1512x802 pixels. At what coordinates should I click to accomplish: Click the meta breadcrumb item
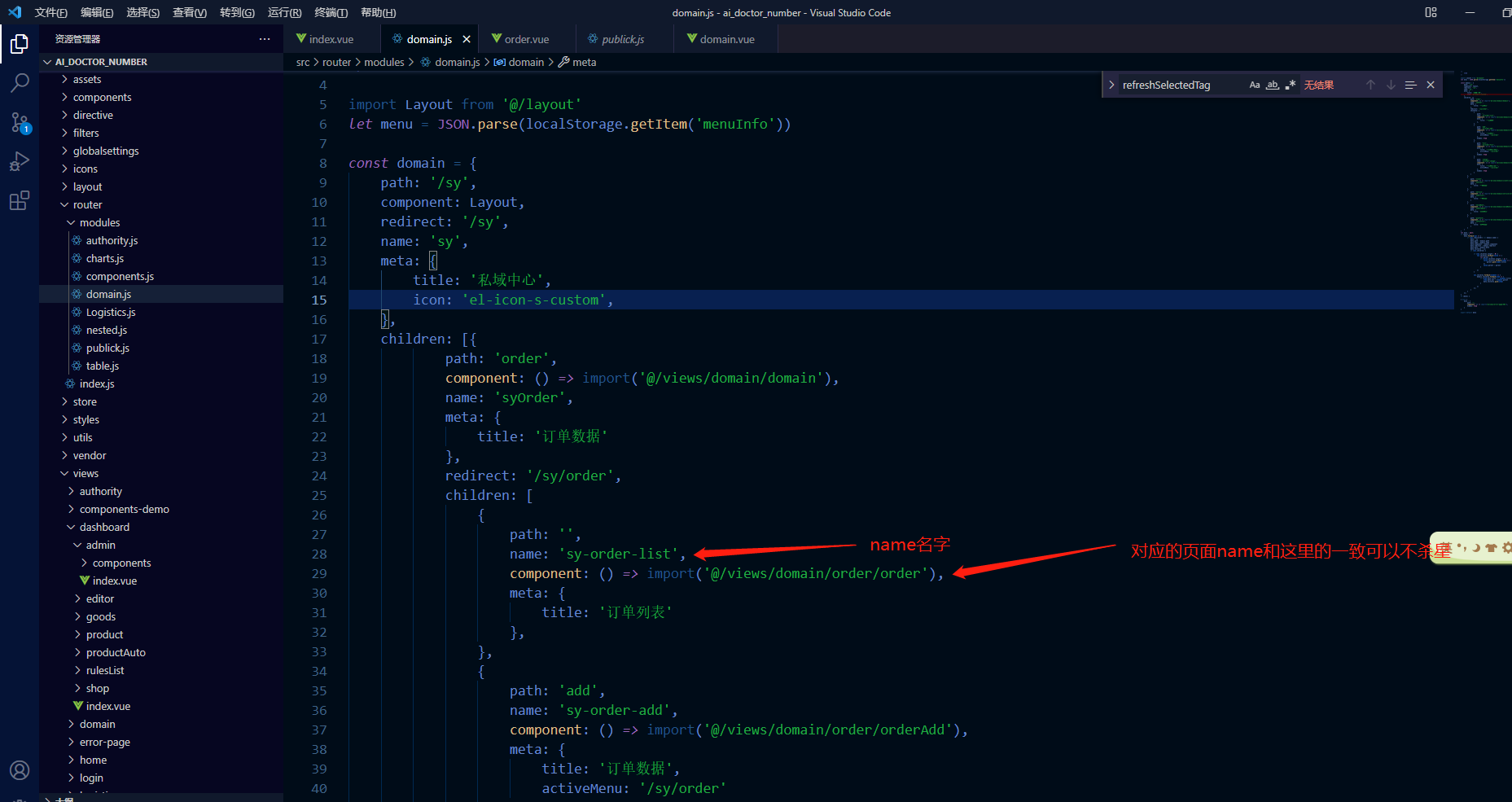tap(583, 62)
